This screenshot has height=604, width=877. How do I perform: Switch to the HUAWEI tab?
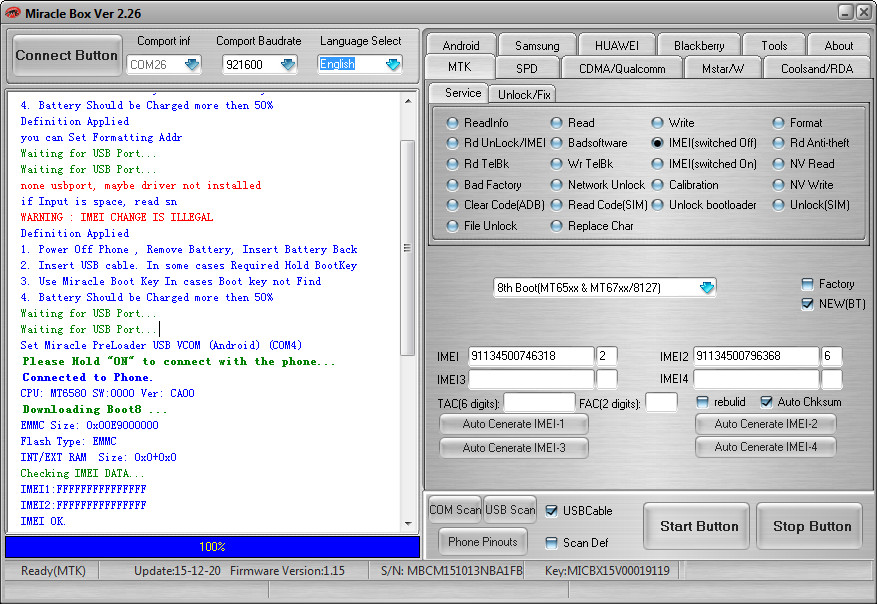pyautogui.click(x=616, y=45)
